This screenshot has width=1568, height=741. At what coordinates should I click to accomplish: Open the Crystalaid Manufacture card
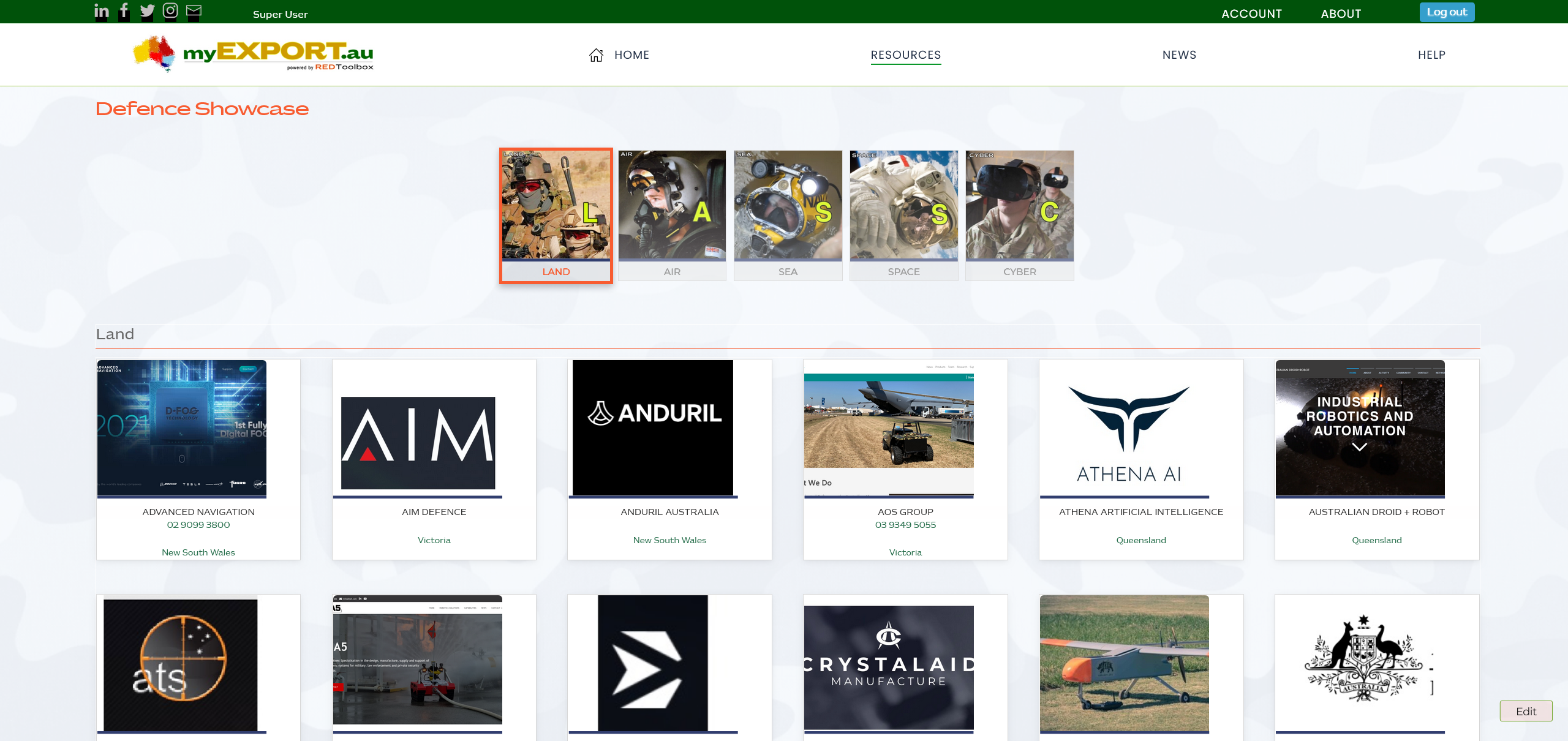point(889,668)
